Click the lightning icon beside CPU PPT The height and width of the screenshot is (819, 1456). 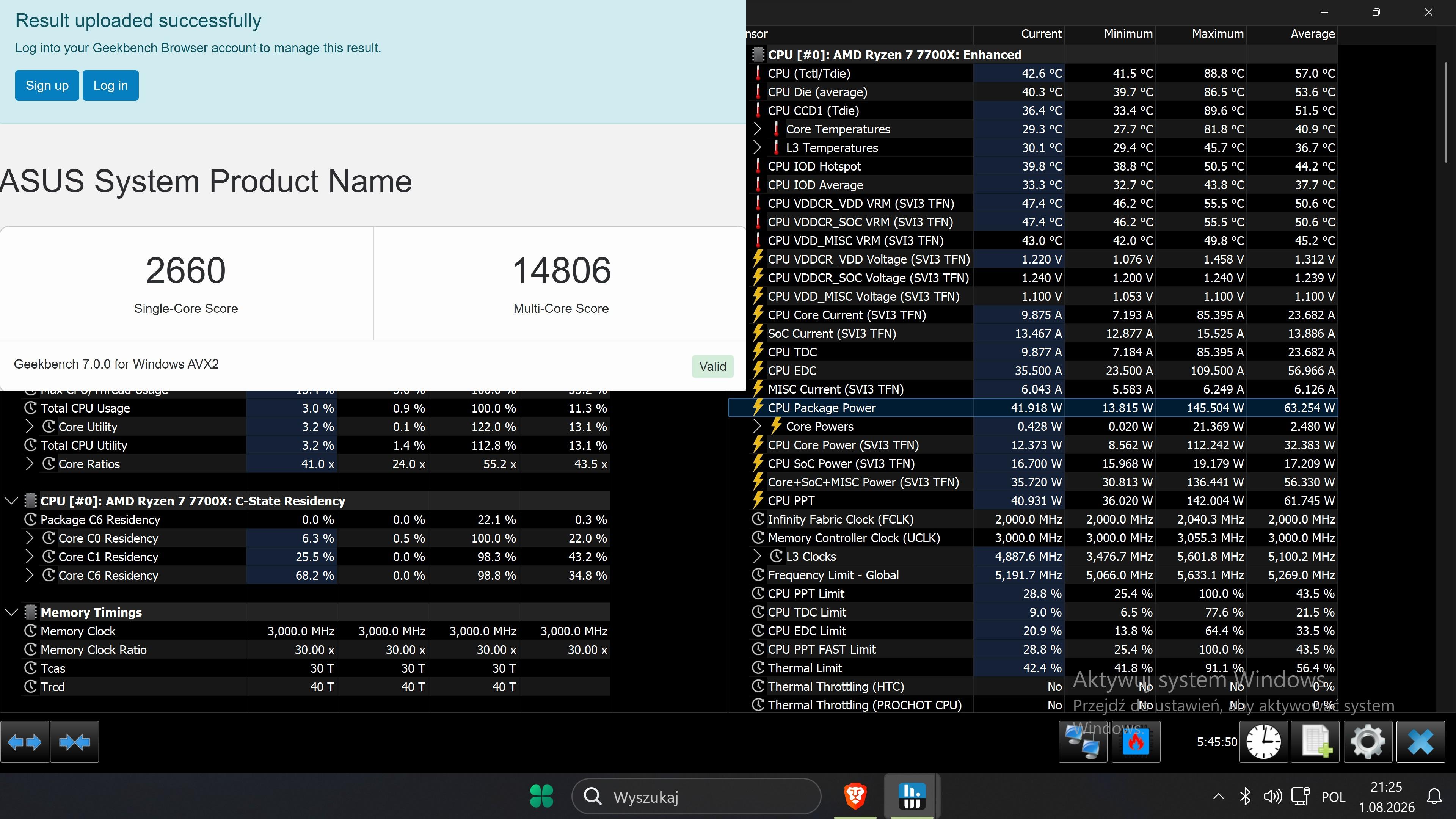(x=758, y=500)
